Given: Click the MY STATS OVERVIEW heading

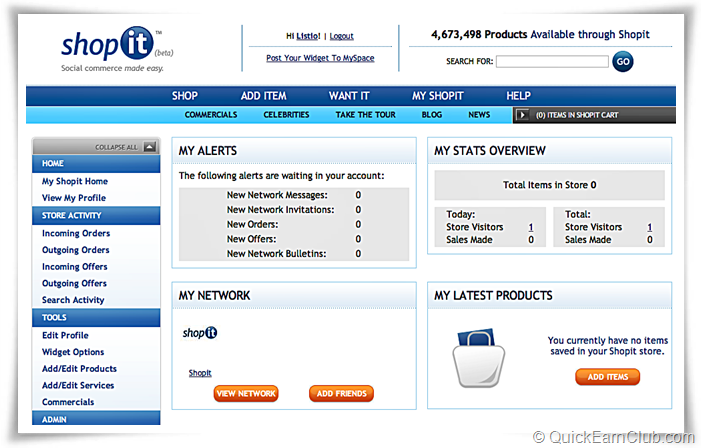Looking at the screenshot, I should [490, 151].
